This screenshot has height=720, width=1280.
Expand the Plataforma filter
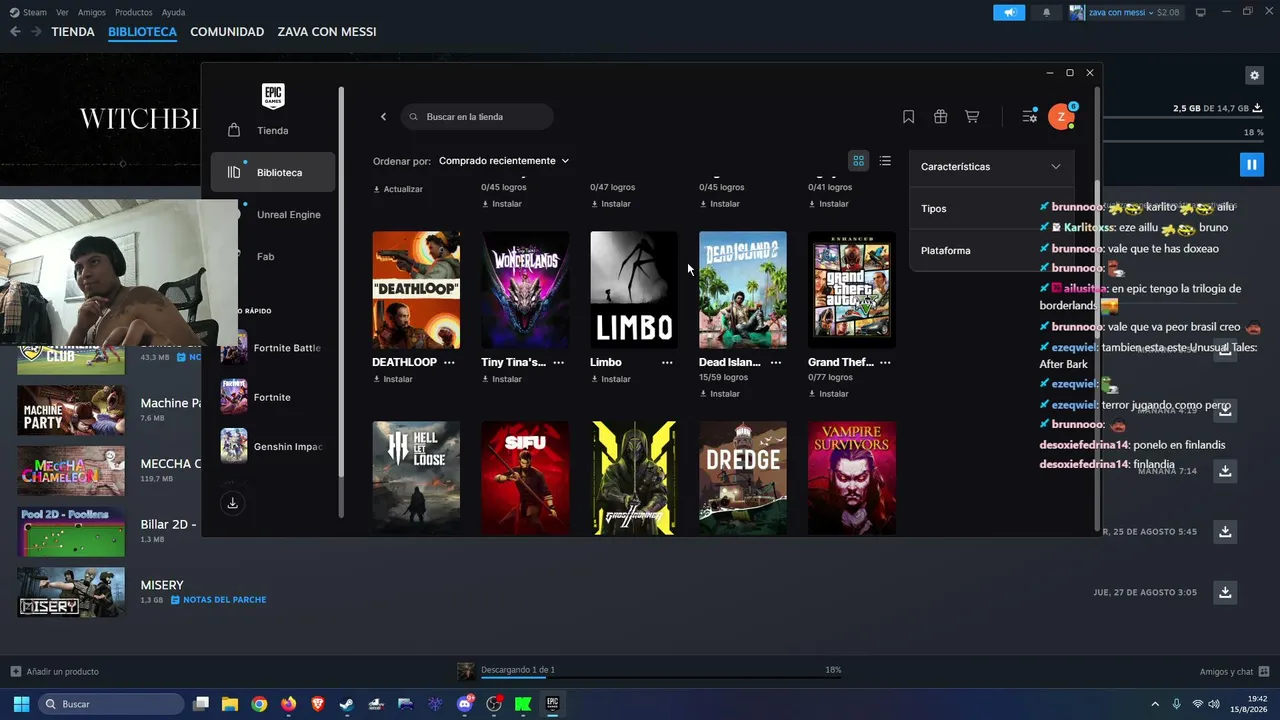tap(991, 251)
